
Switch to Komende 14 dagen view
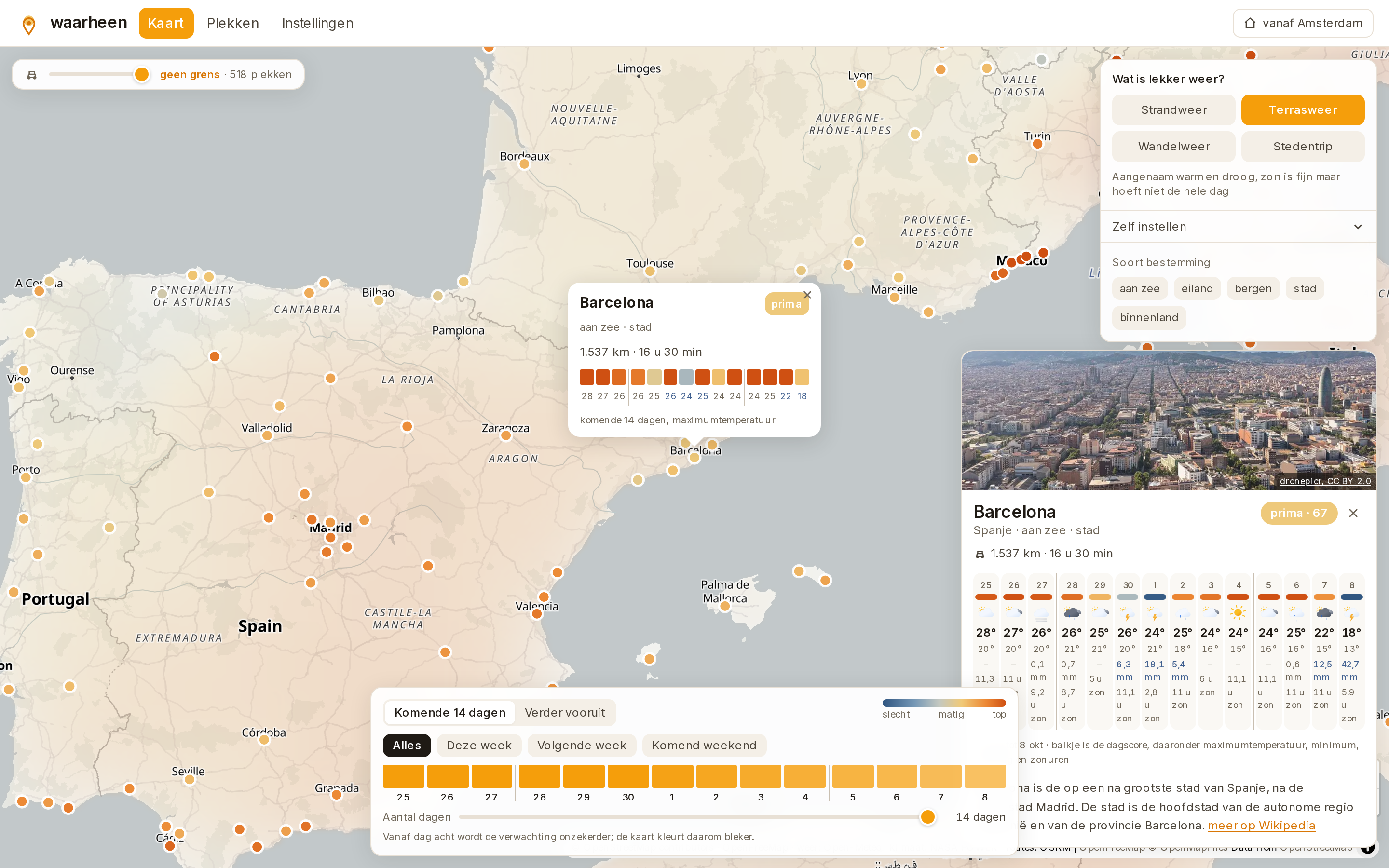[450, 712]
